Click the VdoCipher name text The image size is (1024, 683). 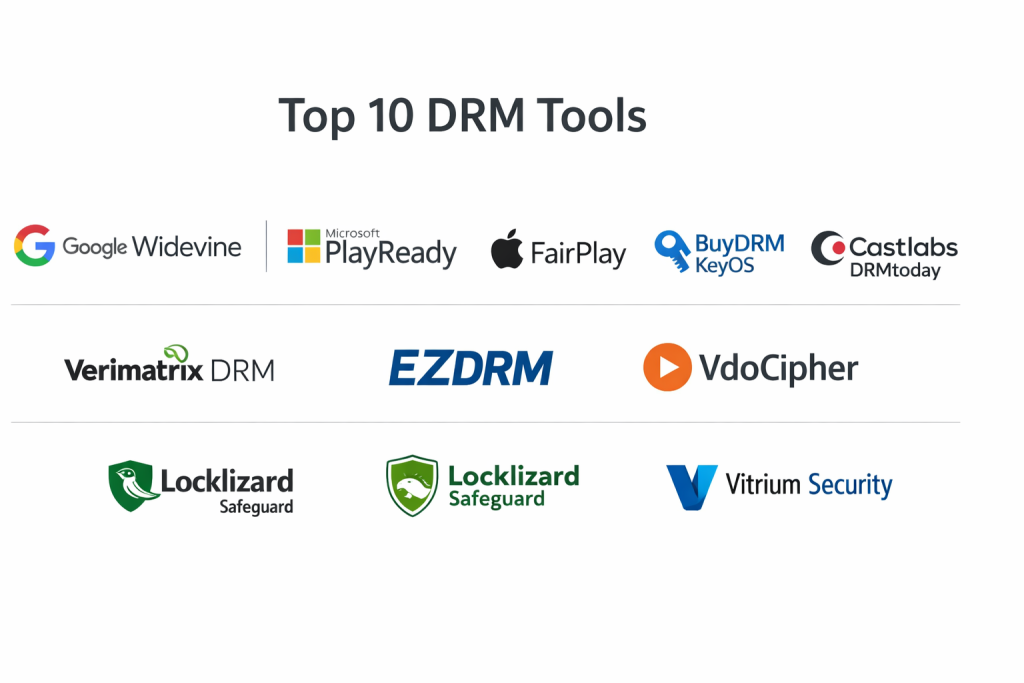pyautogui.click(x=779, y=369)
